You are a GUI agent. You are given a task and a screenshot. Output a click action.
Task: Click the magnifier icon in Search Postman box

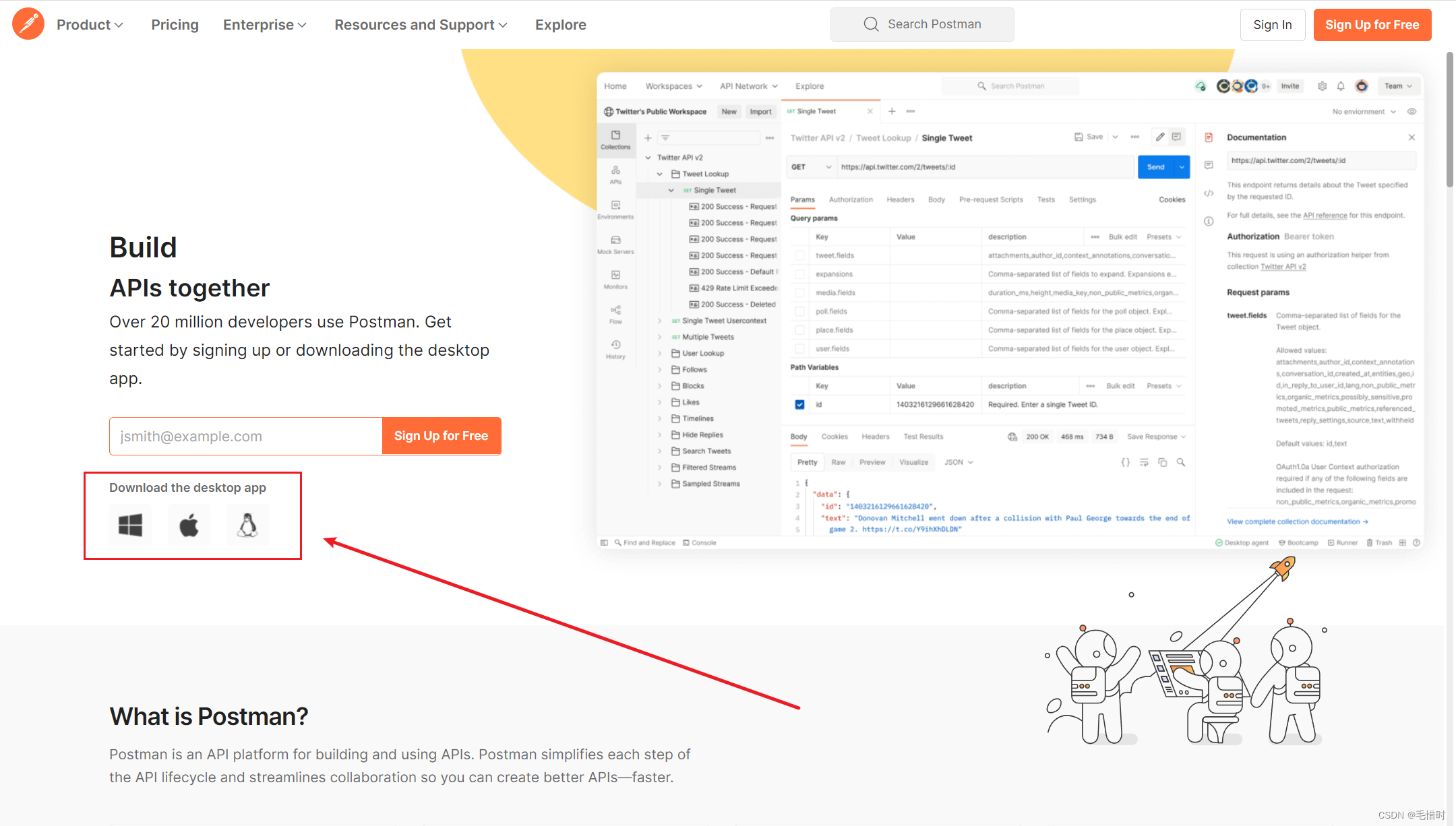(x=871, y=24)
